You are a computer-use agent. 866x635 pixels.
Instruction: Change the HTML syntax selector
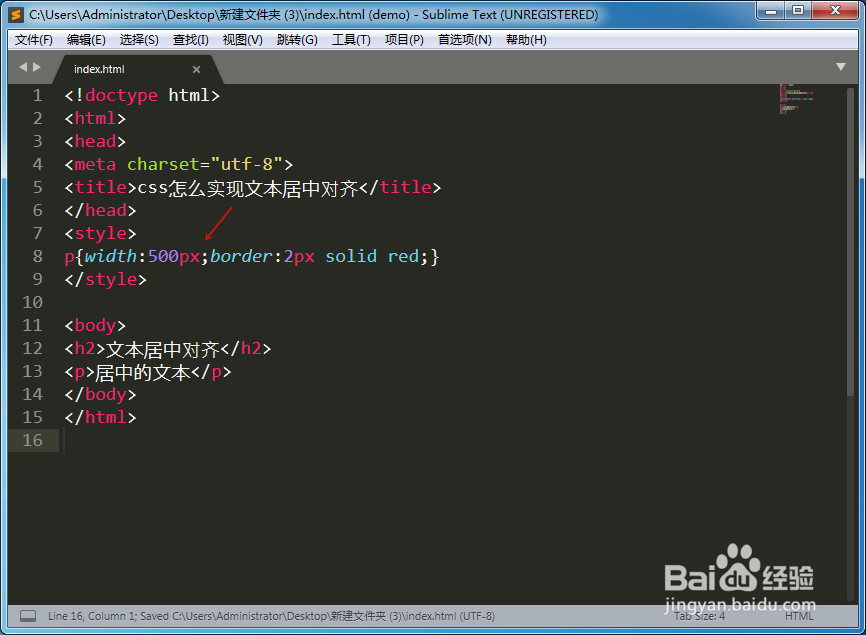pyautogui.click(x=799, y=616)
